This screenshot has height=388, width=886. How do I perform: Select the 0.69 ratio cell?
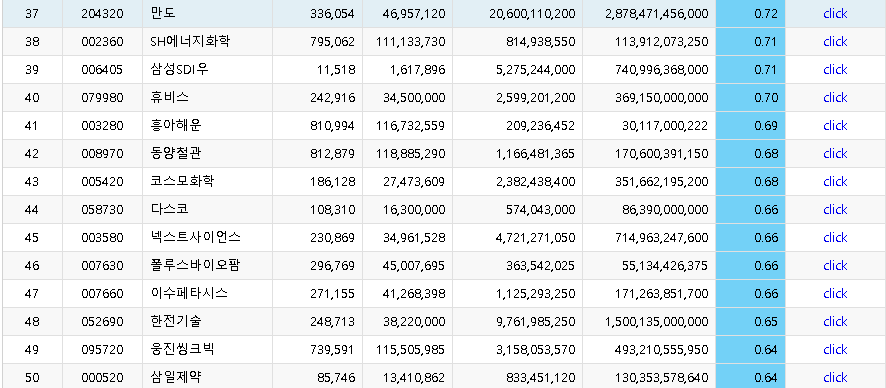[750, 125]
